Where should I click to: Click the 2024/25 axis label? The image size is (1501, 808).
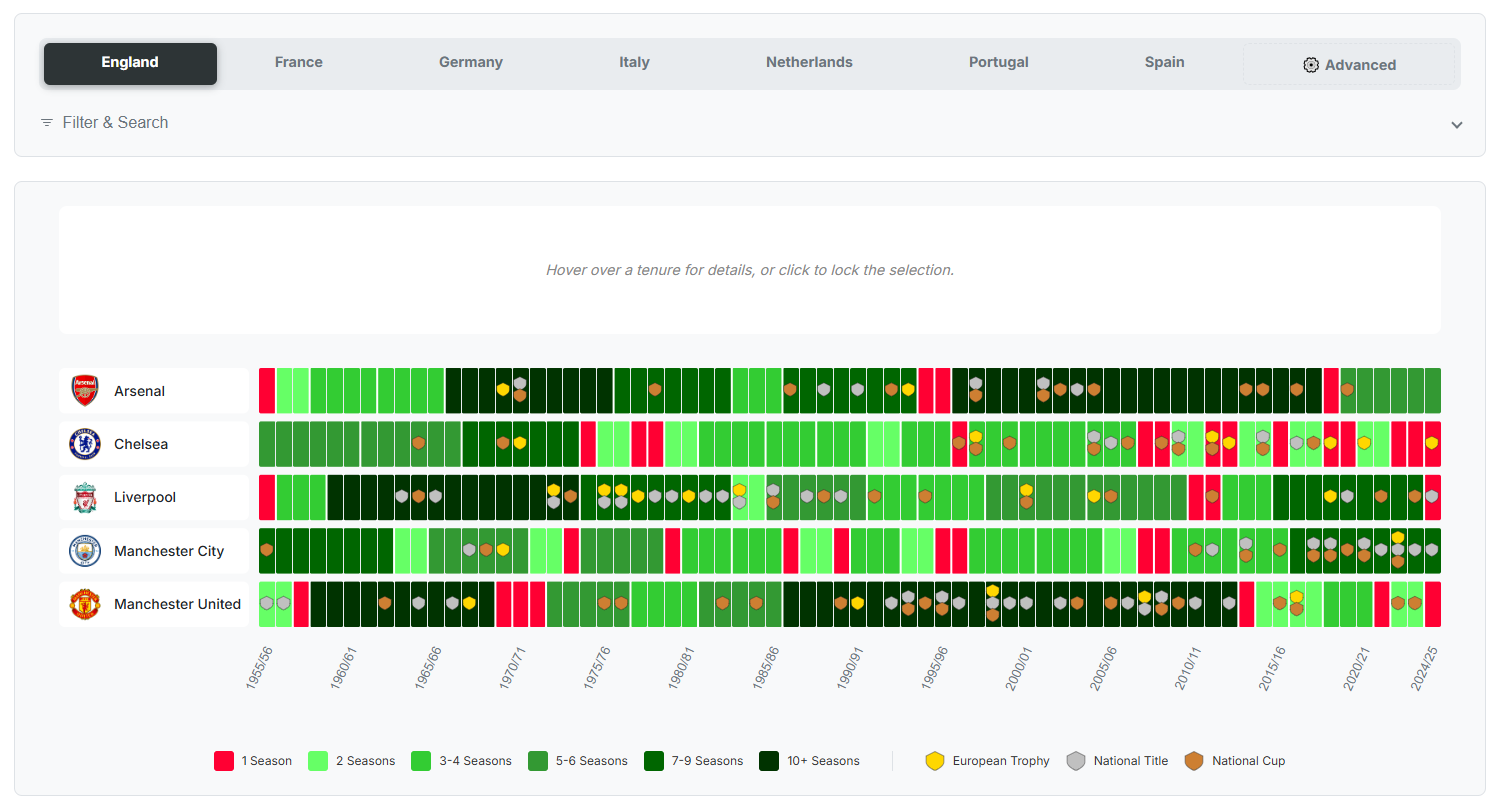[1424, 667]
